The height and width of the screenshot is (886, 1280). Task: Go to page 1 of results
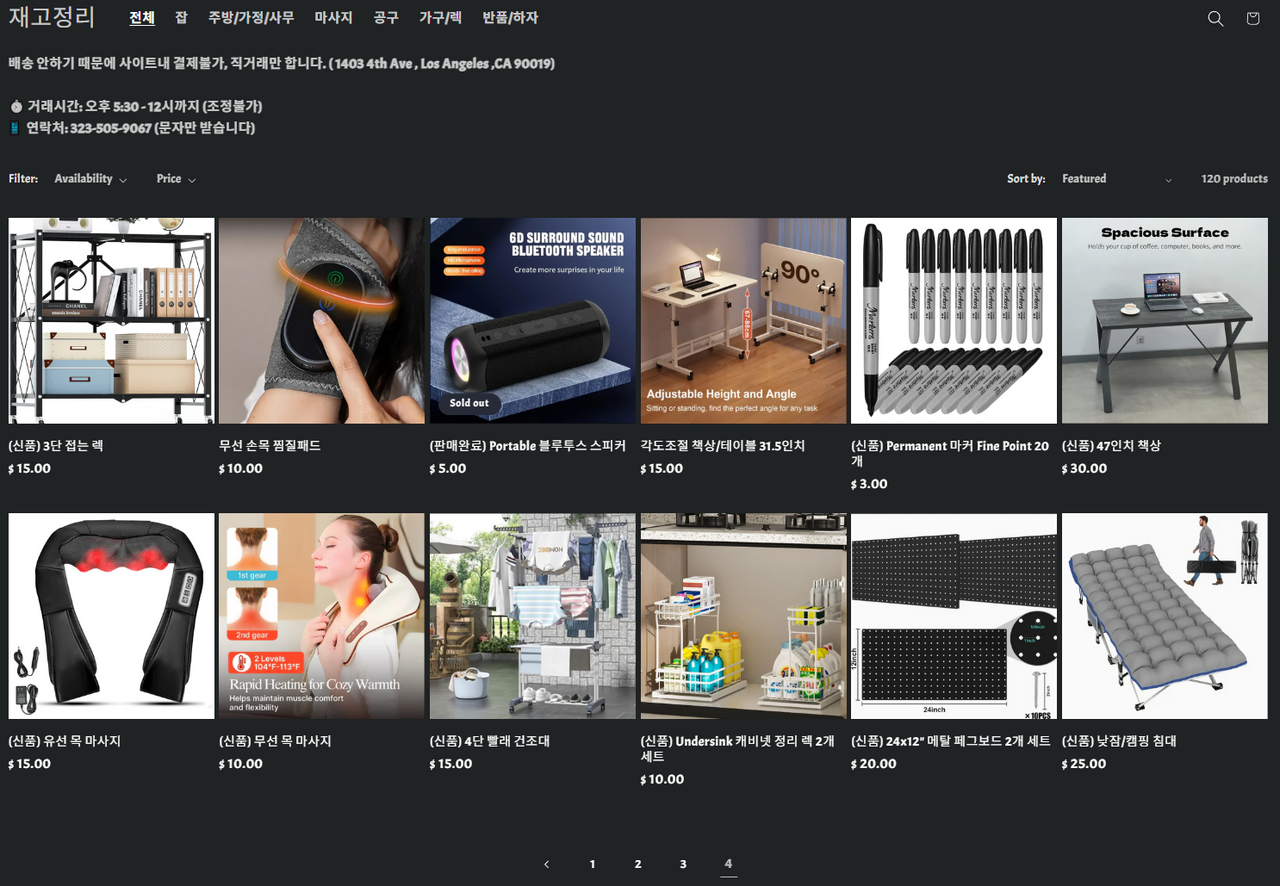coord(592,864)
